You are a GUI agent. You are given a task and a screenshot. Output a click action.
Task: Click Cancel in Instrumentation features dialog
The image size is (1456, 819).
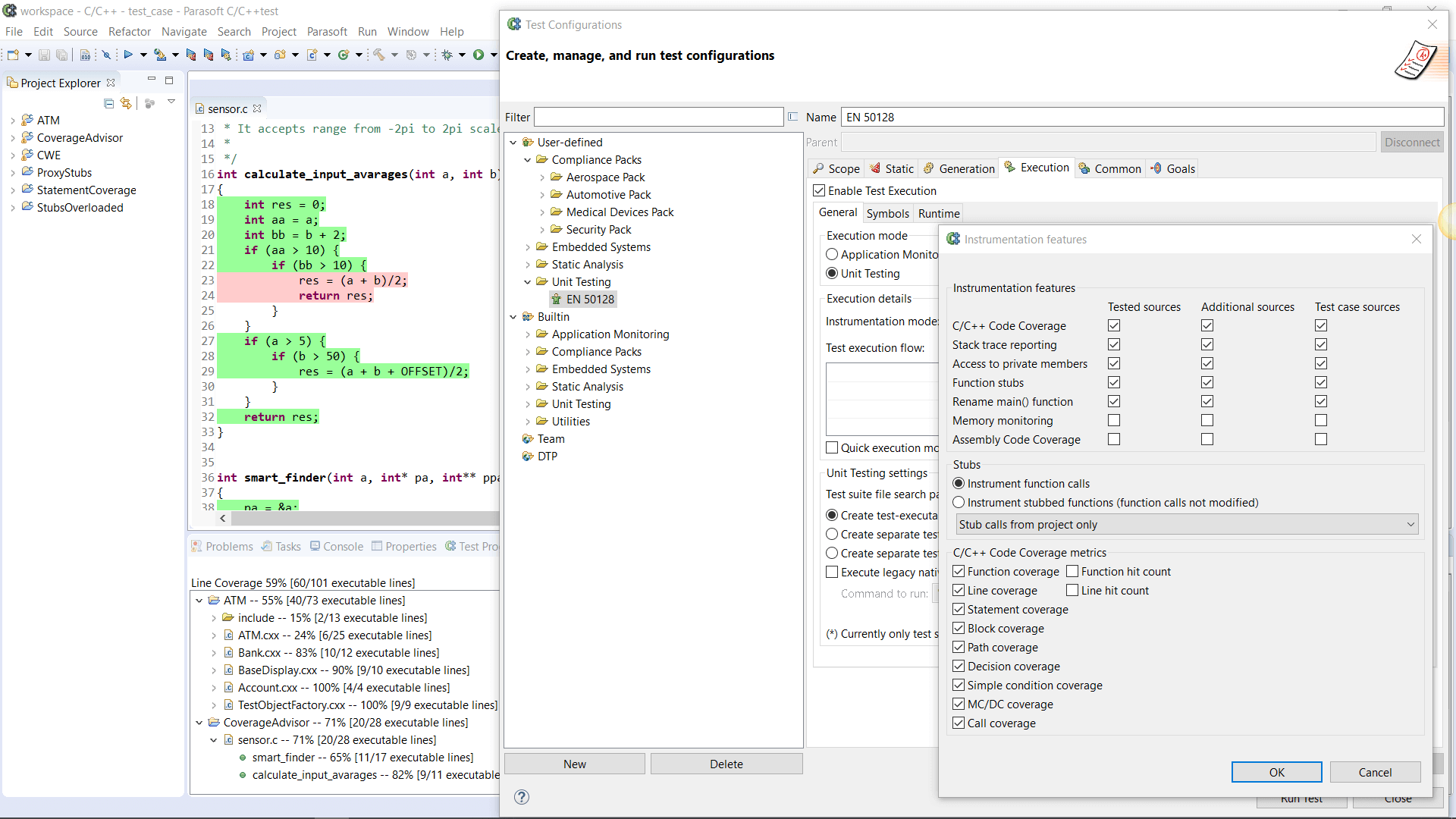click(1375, 772)
